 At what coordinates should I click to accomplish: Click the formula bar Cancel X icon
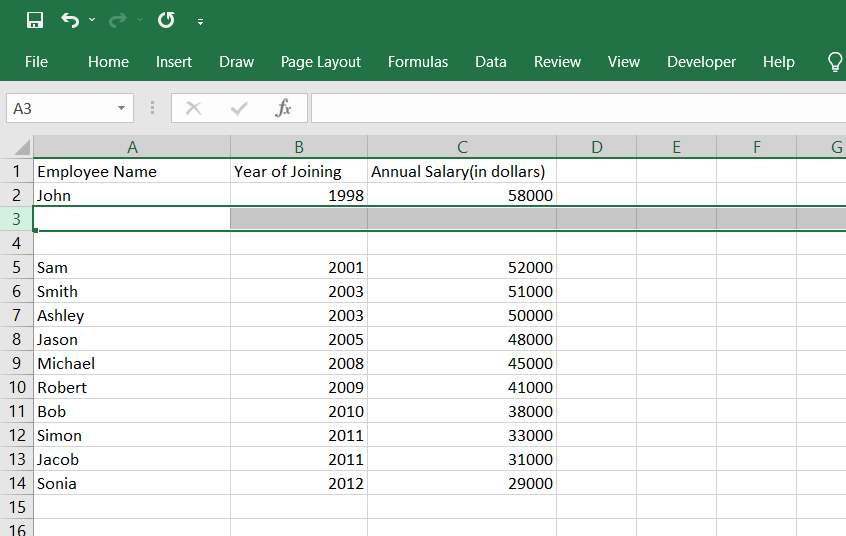click(194, 108)
